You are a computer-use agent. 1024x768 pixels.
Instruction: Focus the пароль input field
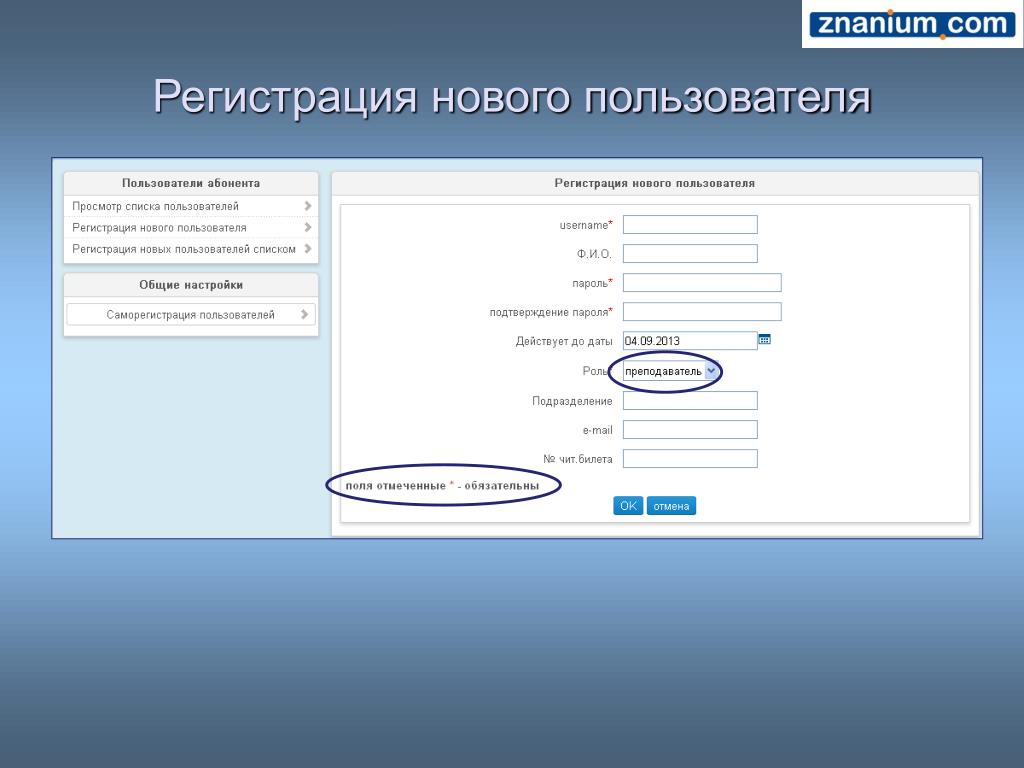click(702, 283)
